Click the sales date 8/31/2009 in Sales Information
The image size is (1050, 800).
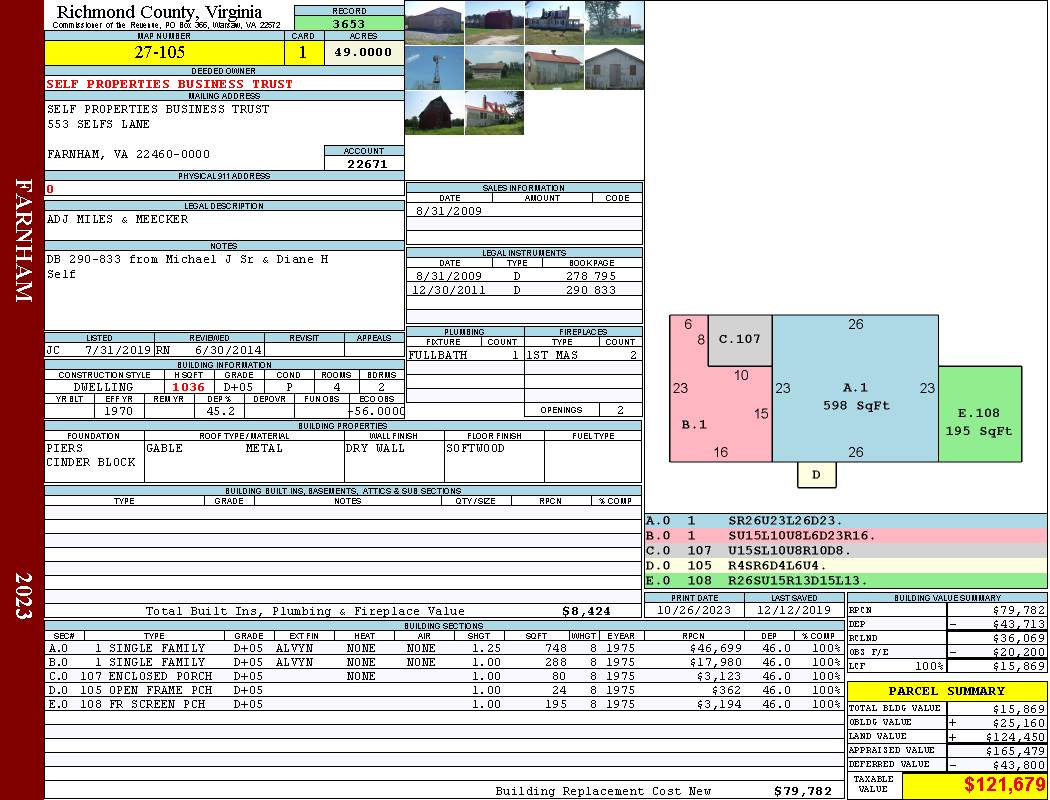(x=449, y=210)
